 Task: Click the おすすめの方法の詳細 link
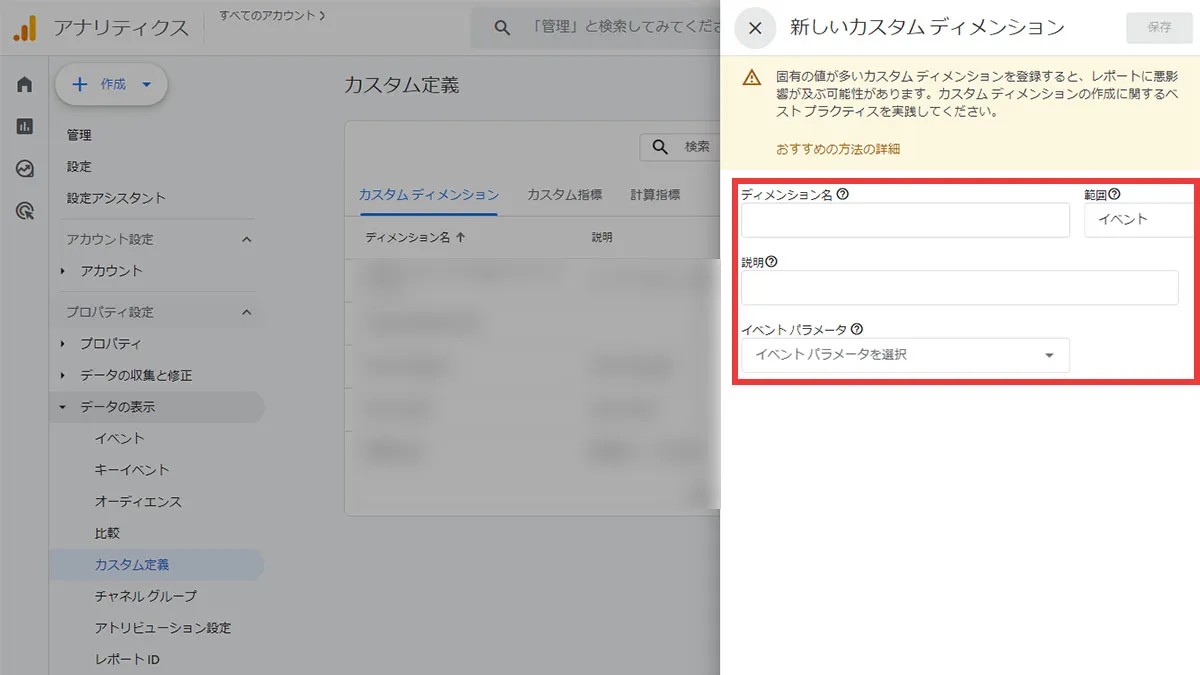[838, 149]
